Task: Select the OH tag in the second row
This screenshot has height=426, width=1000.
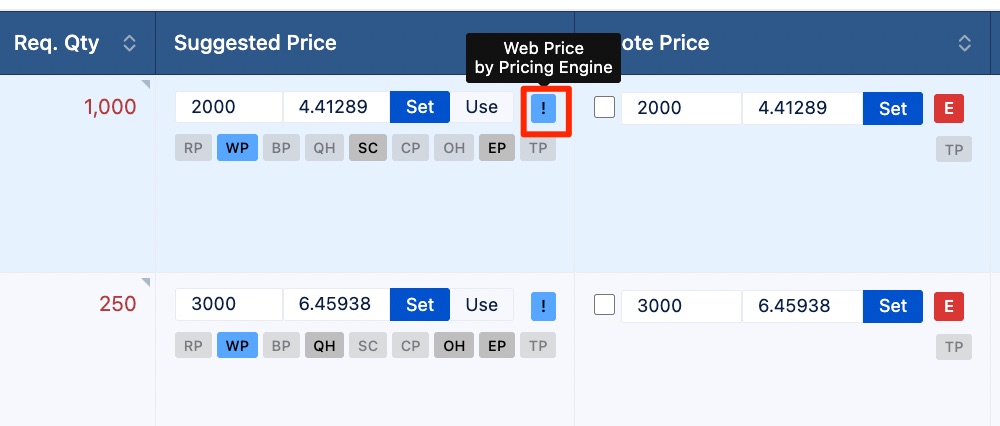Action: point(454,346)
